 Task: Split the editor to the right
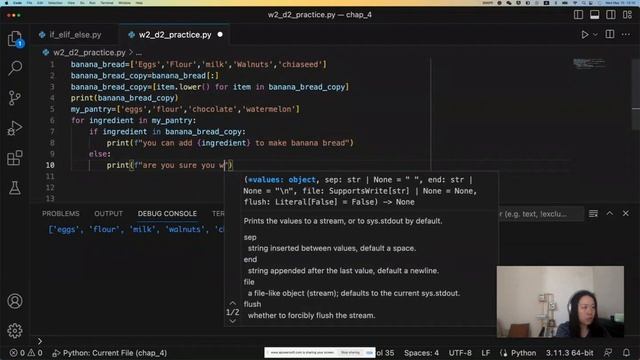pyautogui.click(x=610, y=34)
